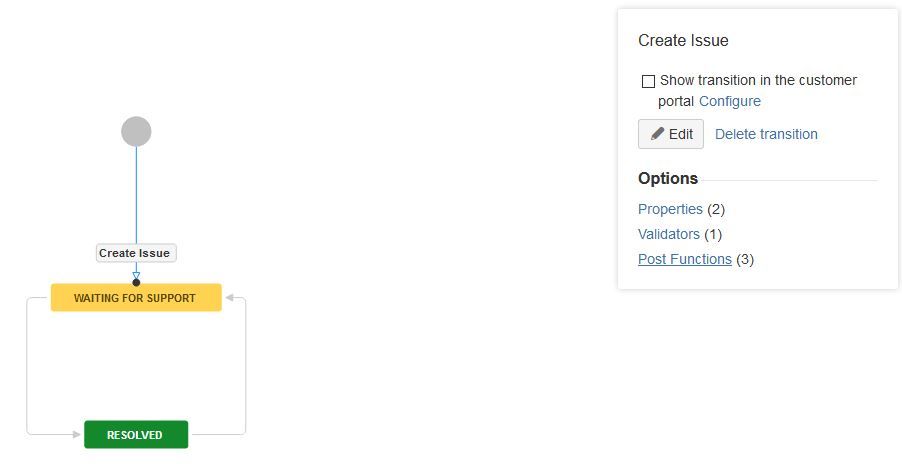Select the green RESOLVED status box
902x464 pixels.
pos(136,435)
